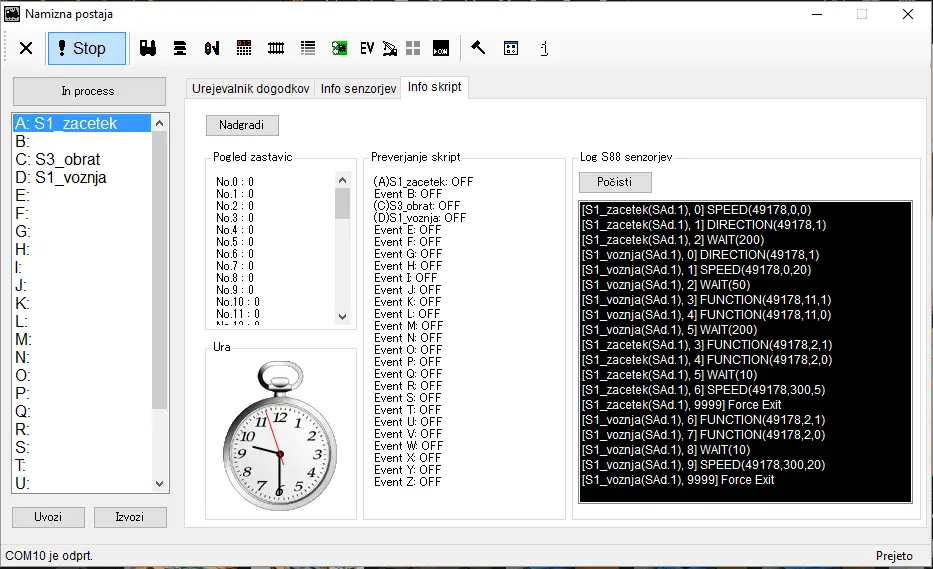
Task: Select event C: S3_obrat in list
Action: coord(58,160)
